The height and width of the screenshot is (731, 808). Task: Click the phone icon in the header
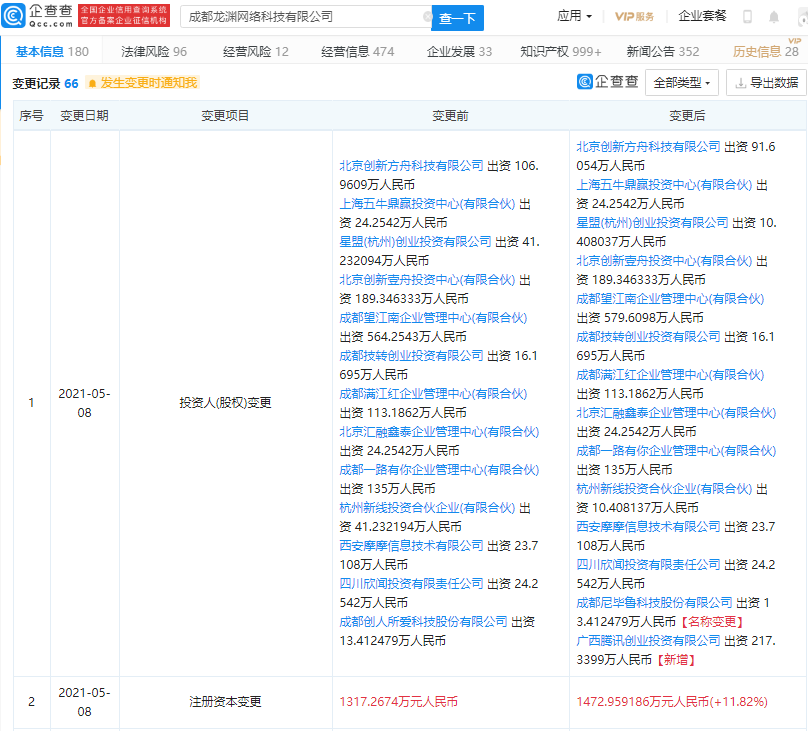(x=748, y=17)
